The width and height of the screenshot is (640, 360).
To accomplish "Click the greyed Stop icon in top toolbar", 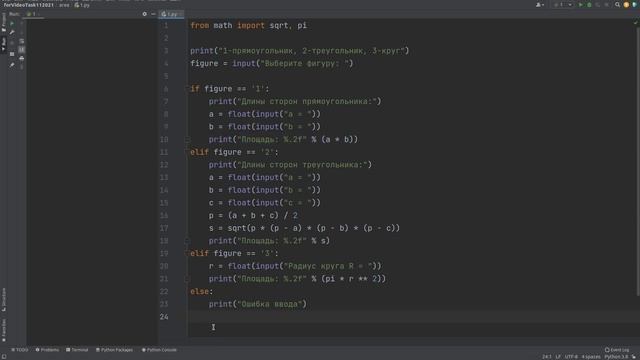I will tap(607, 5).
